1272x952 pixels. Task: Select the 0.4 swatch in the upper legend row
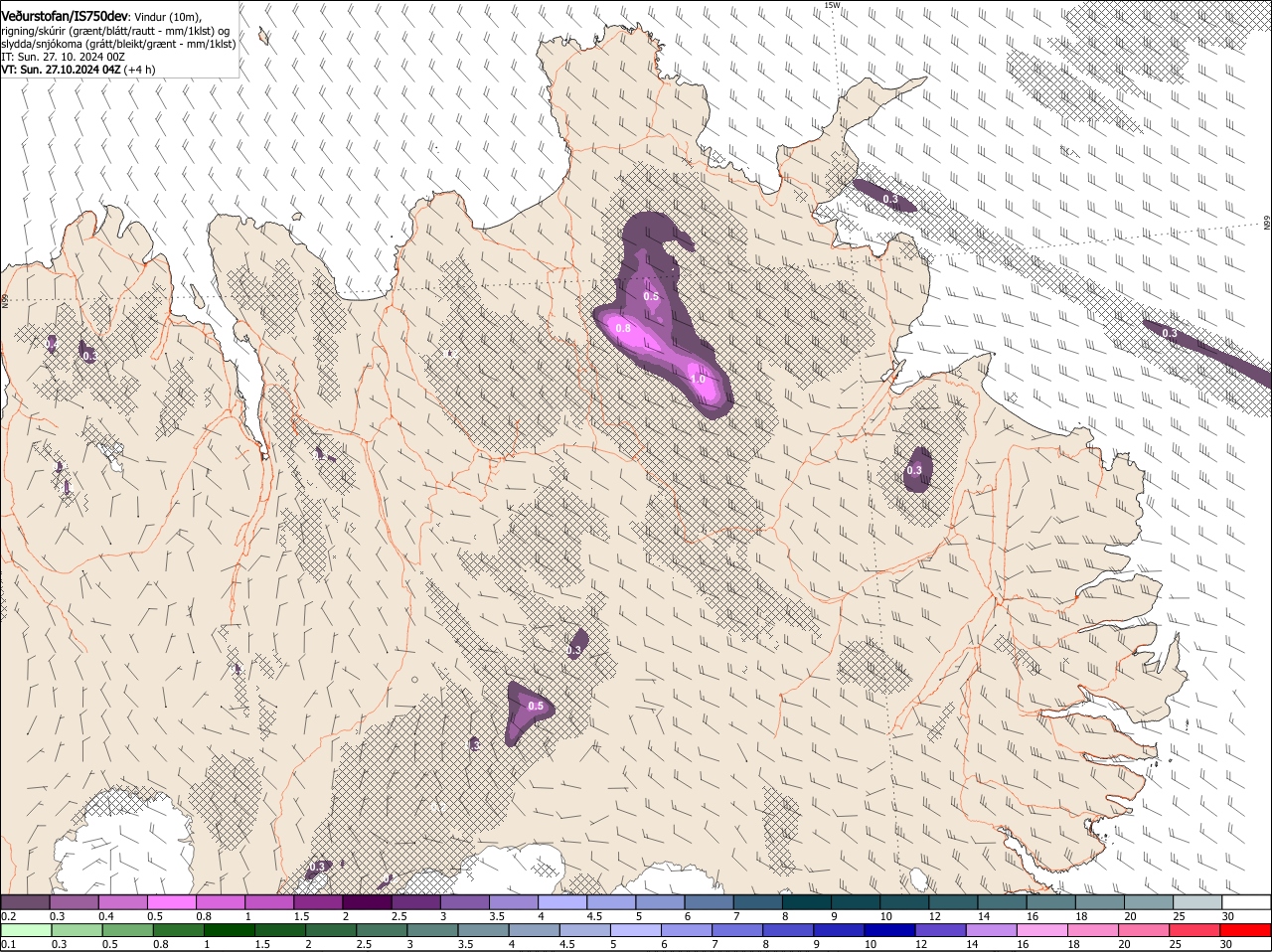(123, 901)
